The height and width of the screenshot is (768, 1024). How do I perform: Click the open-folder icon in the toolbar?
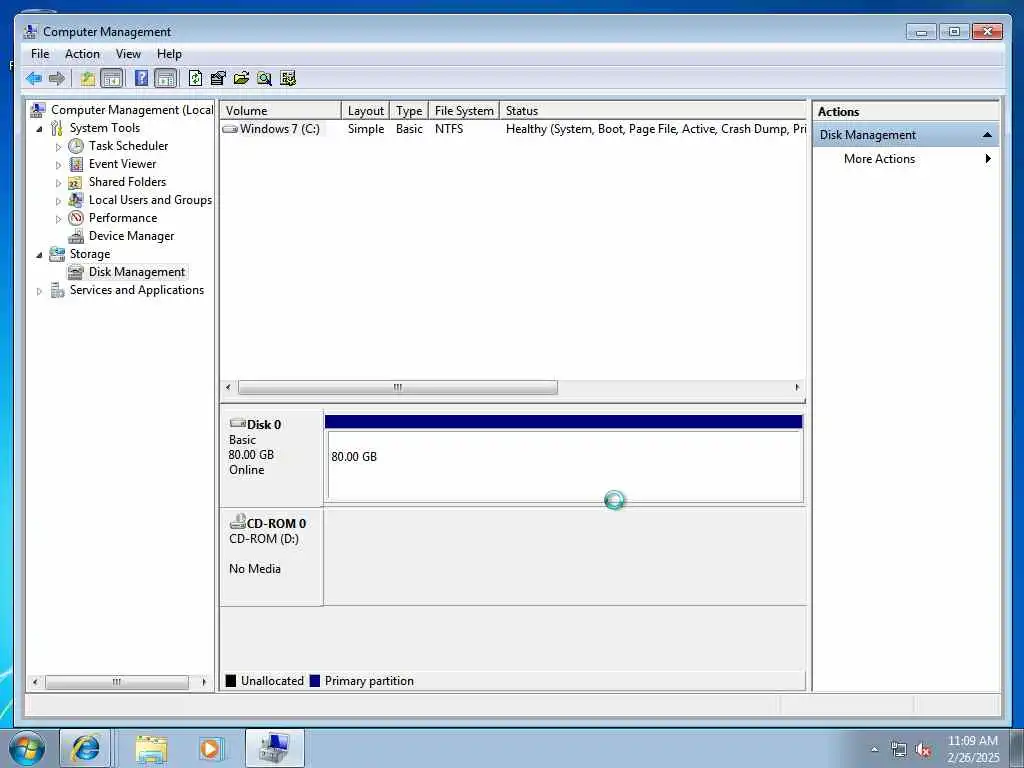[x=241, y=79]
